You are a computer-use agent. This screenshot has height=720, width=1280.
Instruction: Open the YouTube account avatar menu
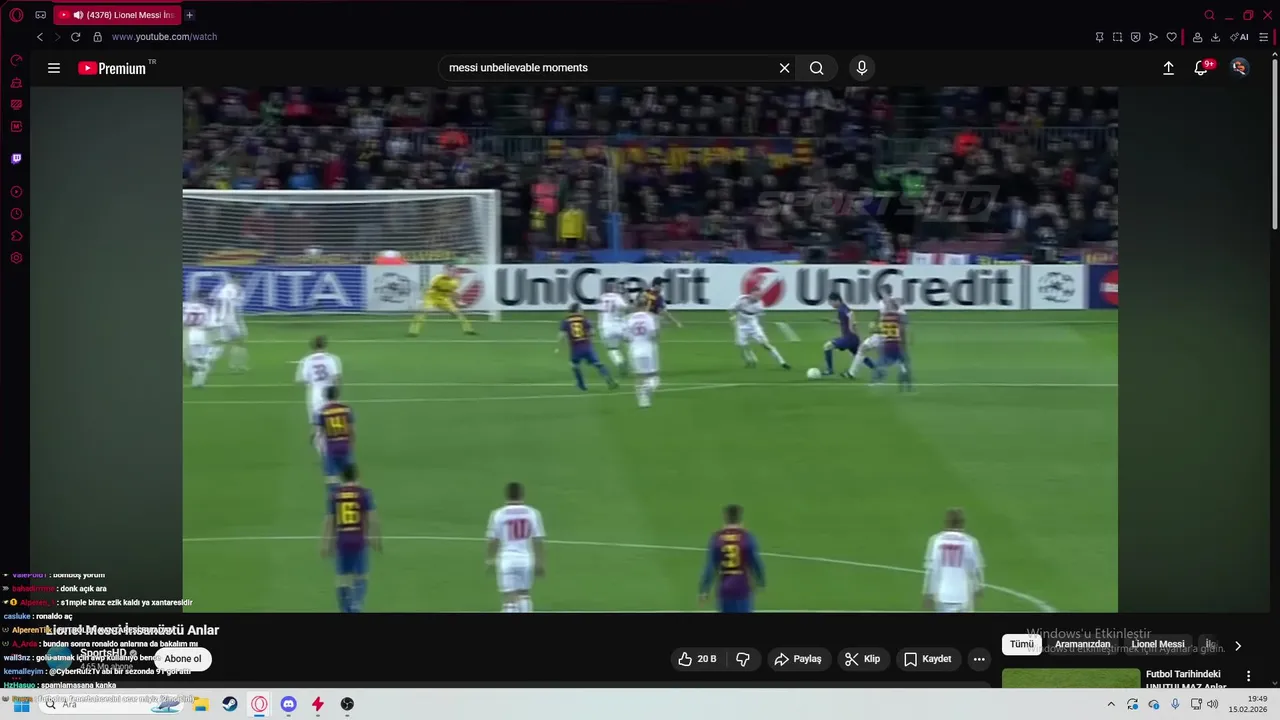click(1240, 68)
